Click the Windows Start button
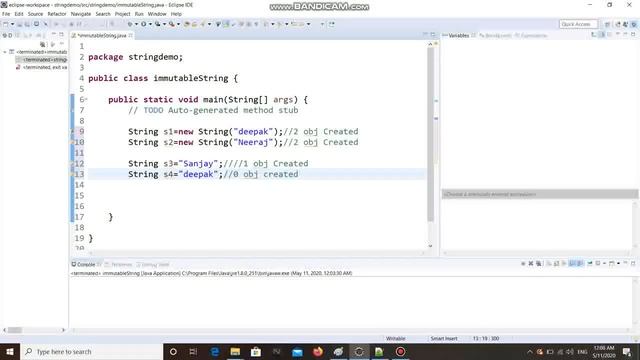 [10, 351]
